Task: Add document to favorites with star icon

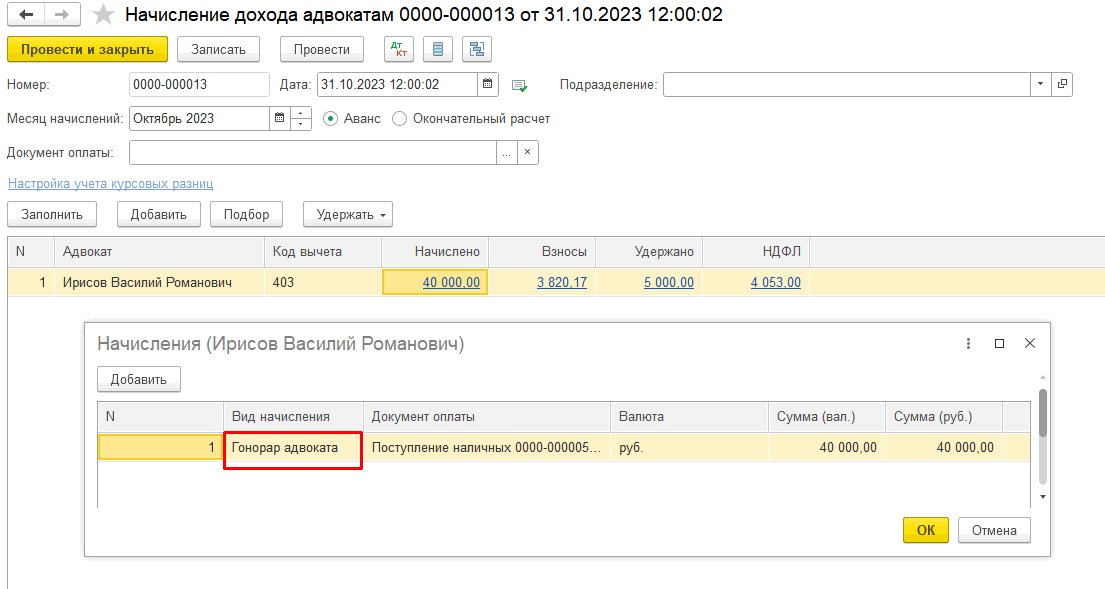Action: click(x=103, y=15)
